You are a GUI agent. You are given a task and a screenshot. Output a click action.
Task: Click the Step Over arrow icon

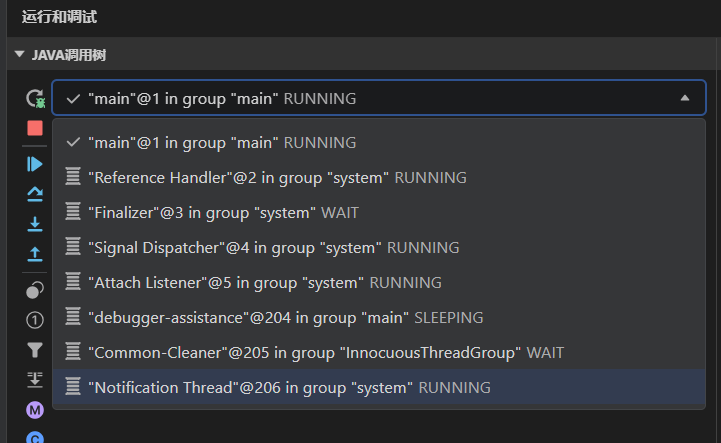pyautogui.click(x=35, y=194)
